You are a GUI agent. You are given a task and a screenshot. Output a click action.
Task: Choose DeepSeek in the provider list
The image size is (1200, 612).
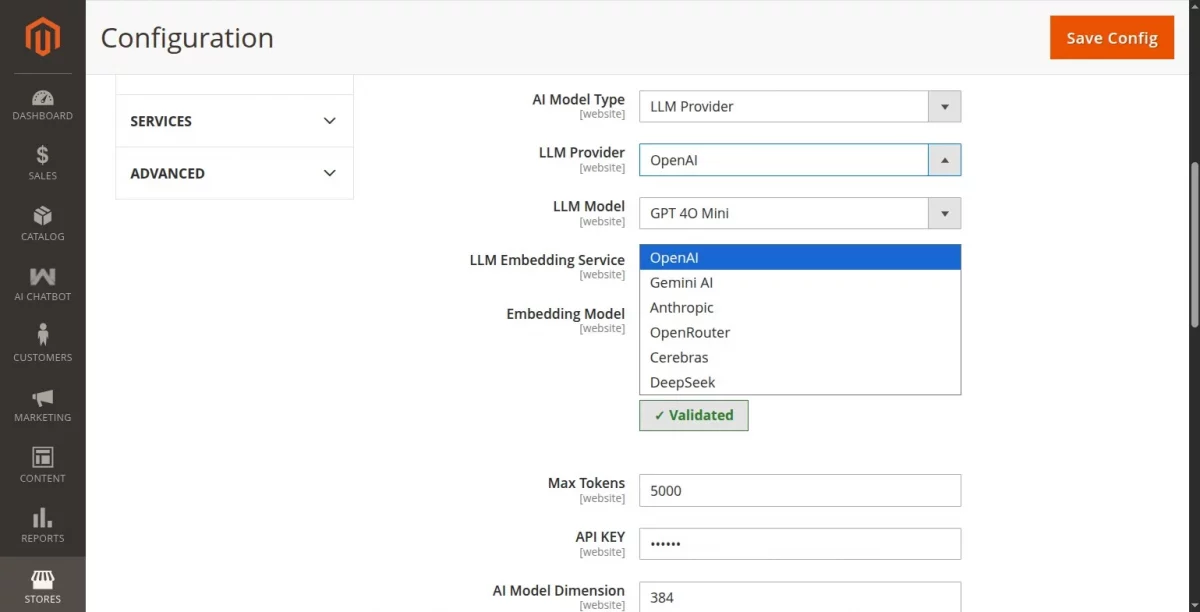tap(682, 383)
